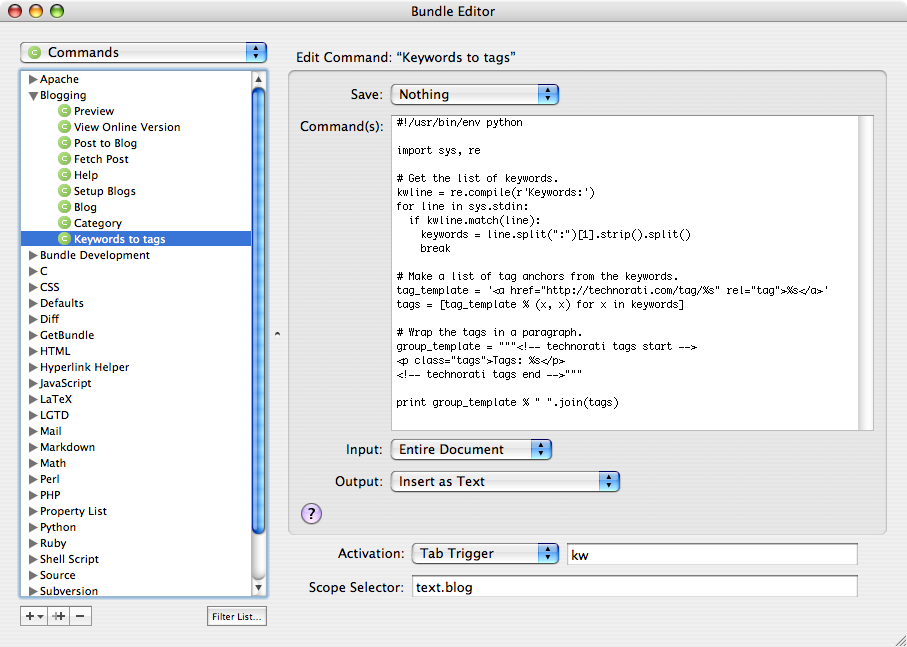Select the Fetch Post command

(x=136, y=158)
